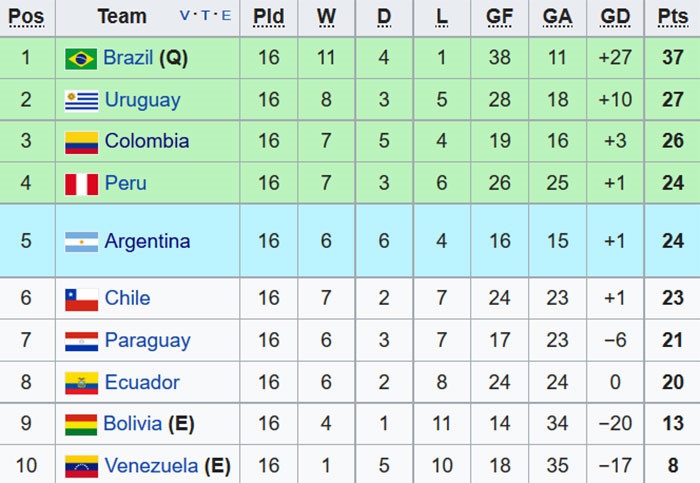Click the T talk template link
Image resolution: width=700 pixels, height=483 pixels.
(x=206, y=16)
